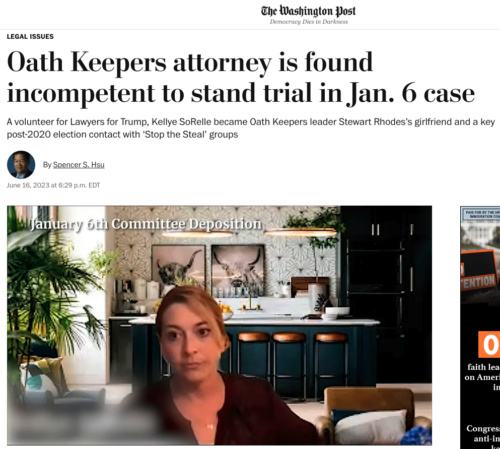Image resolution: width=500 pixels, height=449 pixels.
Task: Open the January 6th deposition video image
Action: point(219,325)
